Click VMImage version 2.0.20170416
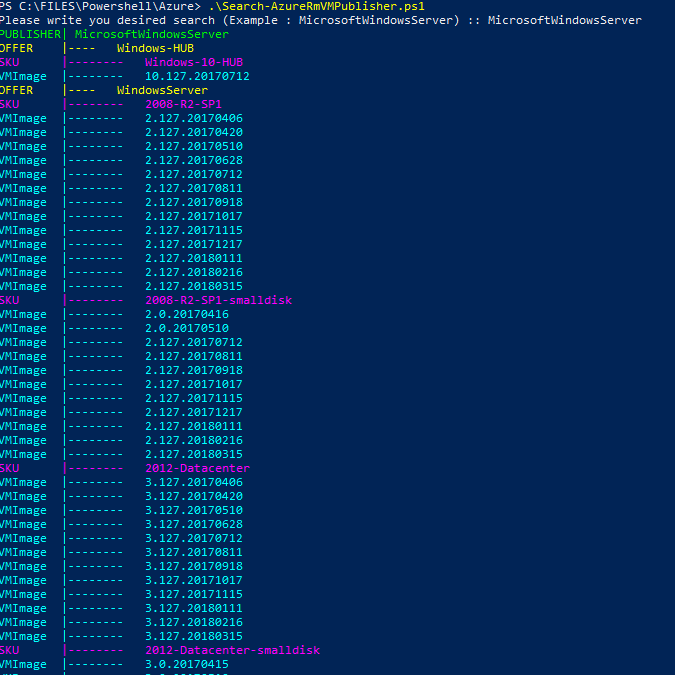The image size is (675, 675). [x=187, y=314]
